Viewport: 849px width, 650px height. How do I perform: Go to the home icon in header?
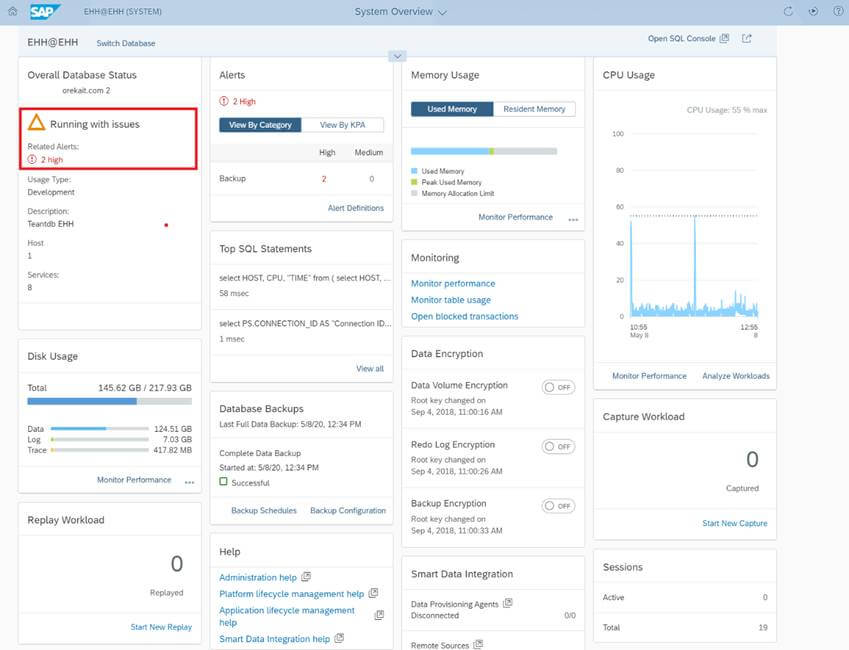click(x=13, y=11)
